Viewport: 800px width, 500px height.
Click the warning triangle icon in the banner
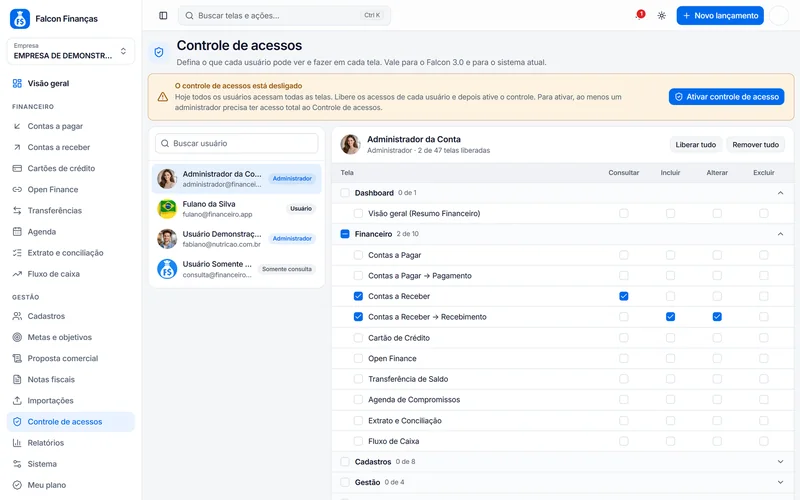163,97
